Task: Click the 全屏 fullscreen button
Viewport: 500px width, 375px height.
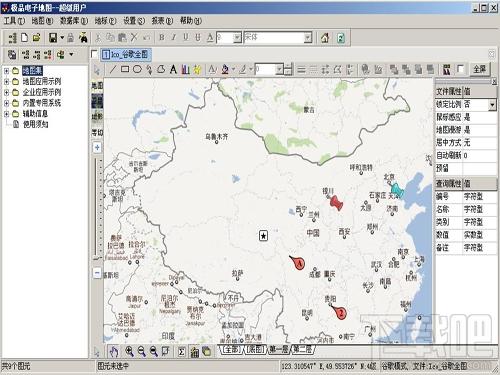Action: 479,69
